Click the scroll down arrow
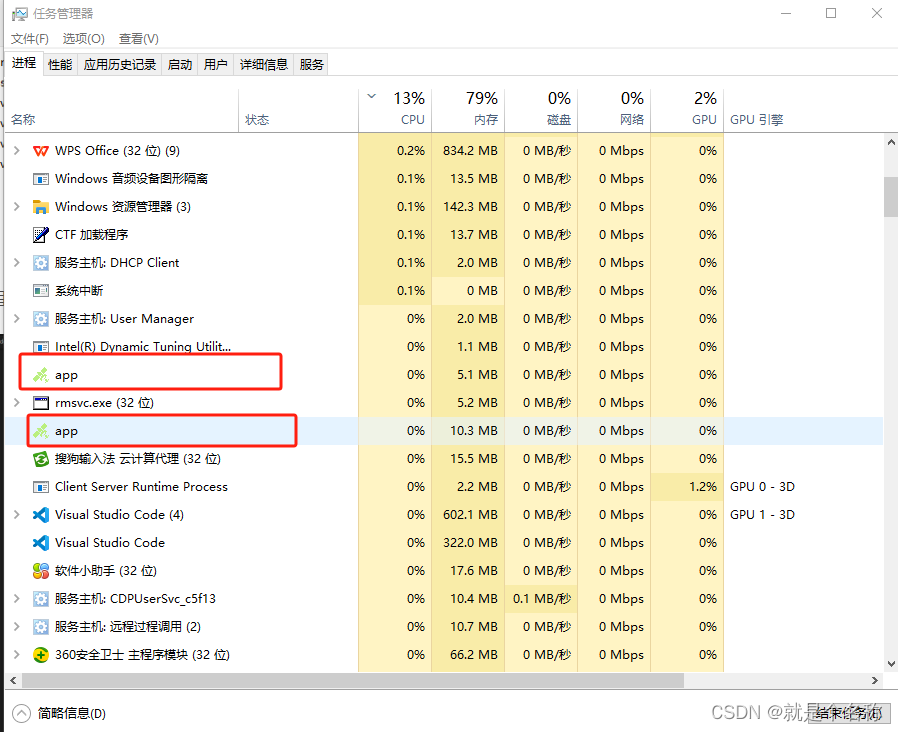Image resolution: width=898 pixels, height=732 pixels. coord(891,664)
